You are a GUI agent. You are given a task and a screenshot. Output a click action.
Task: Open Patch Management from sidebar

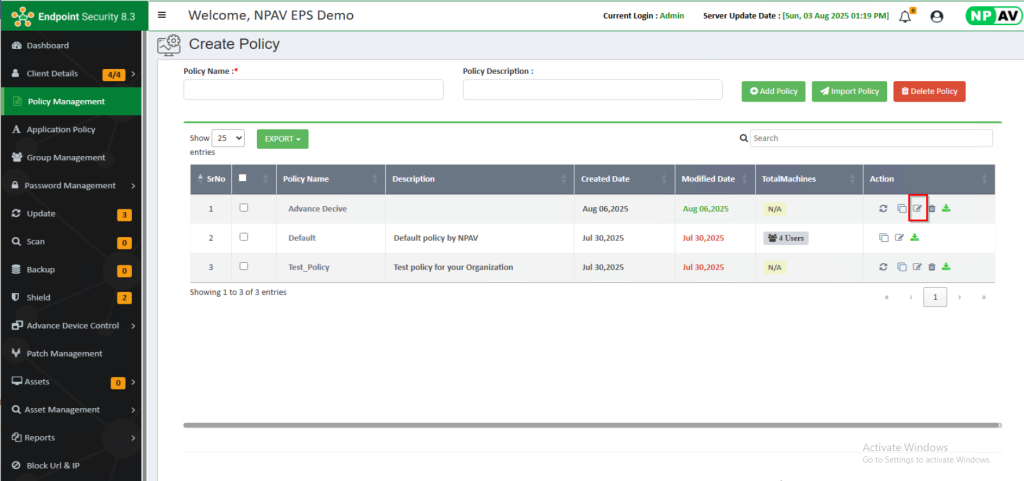[x=64, y=353]
